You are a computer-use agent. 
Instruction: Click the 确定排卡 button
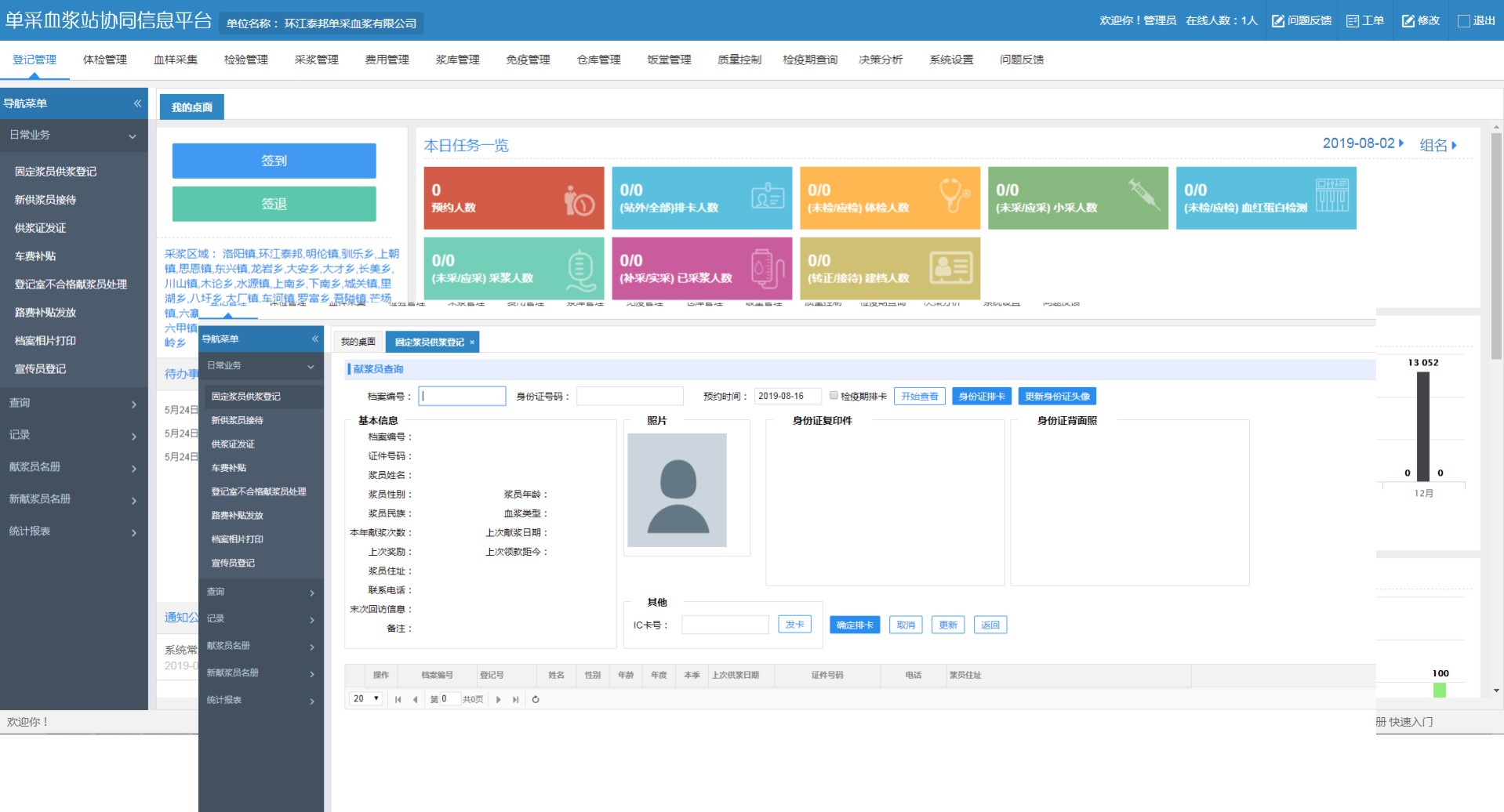click(855, 625)
